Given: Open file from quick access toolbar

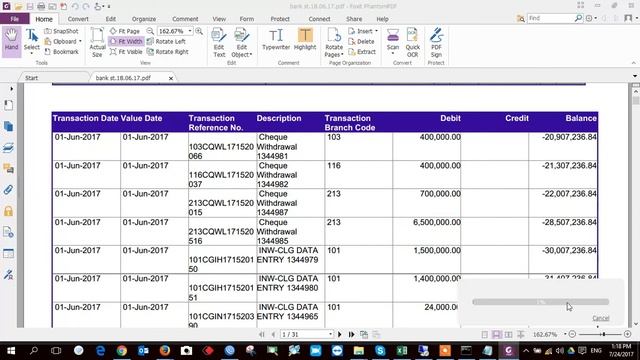Looking at the screenshot, I should pyautogui.click(x=18, y=6).
